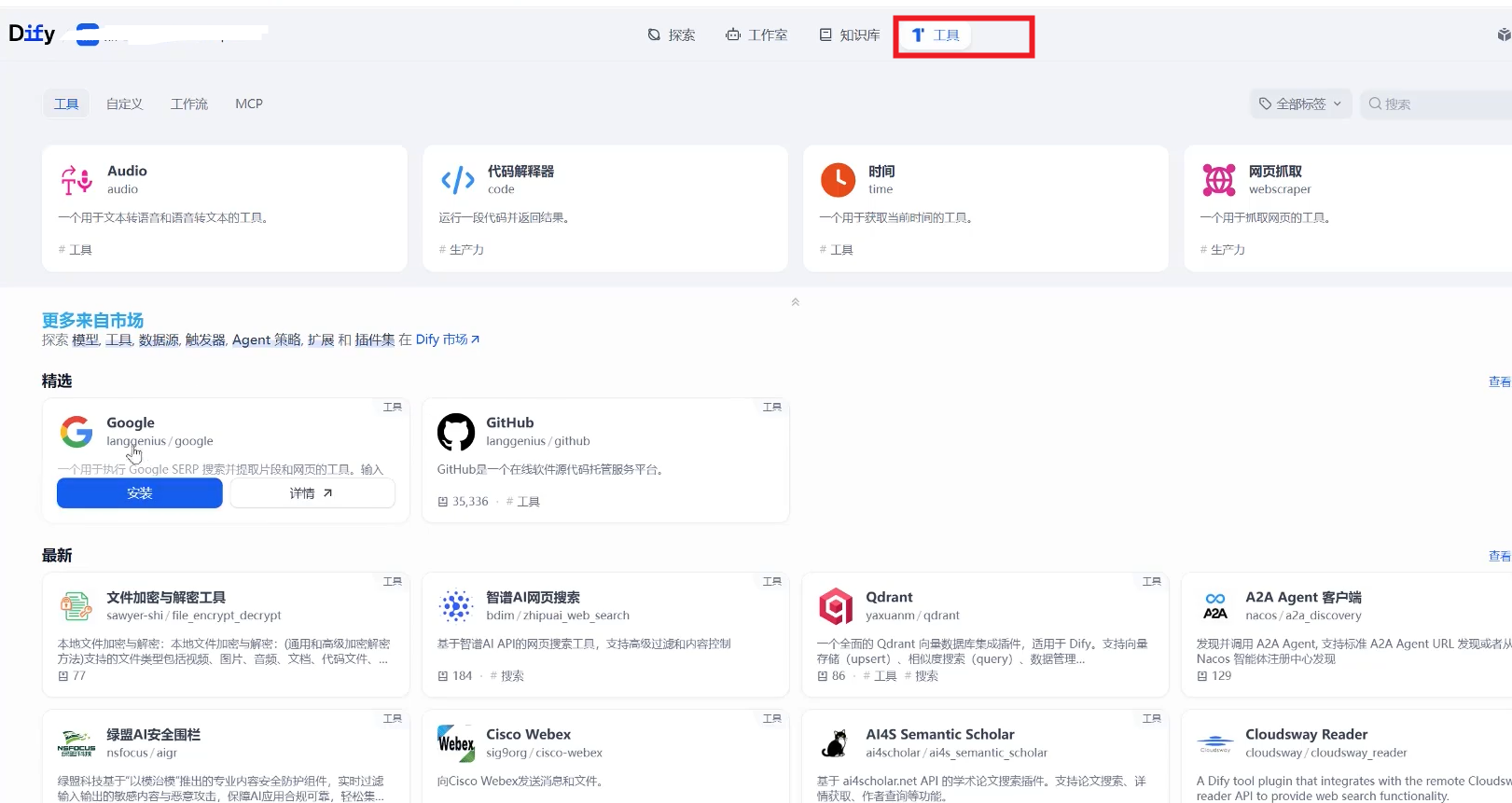Switch to the 工作流 tab
Screen dimensions: 1512x803
coord(189,104)
